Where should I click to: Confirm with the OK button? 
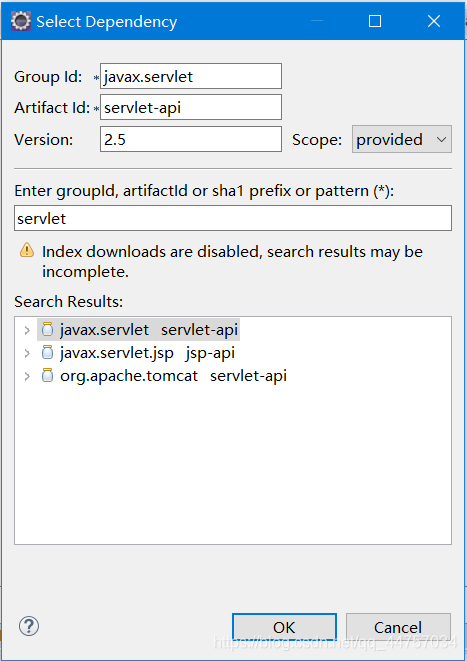pos(284,627)
